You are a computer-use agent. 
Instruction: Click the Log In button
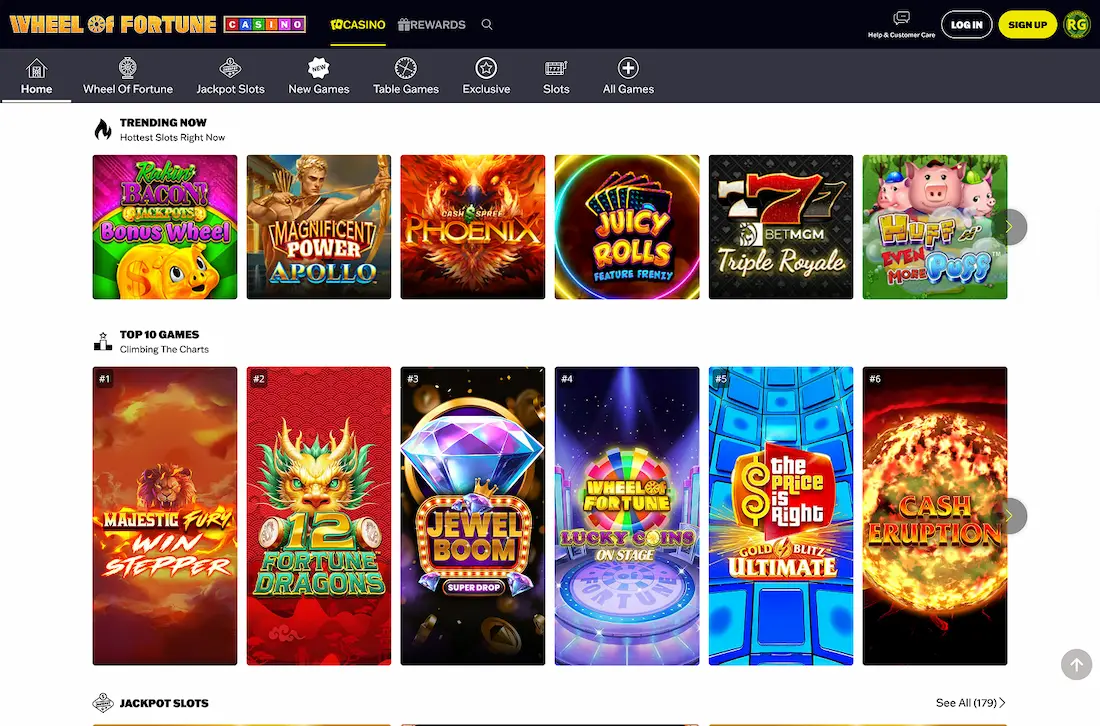point(966,24)
